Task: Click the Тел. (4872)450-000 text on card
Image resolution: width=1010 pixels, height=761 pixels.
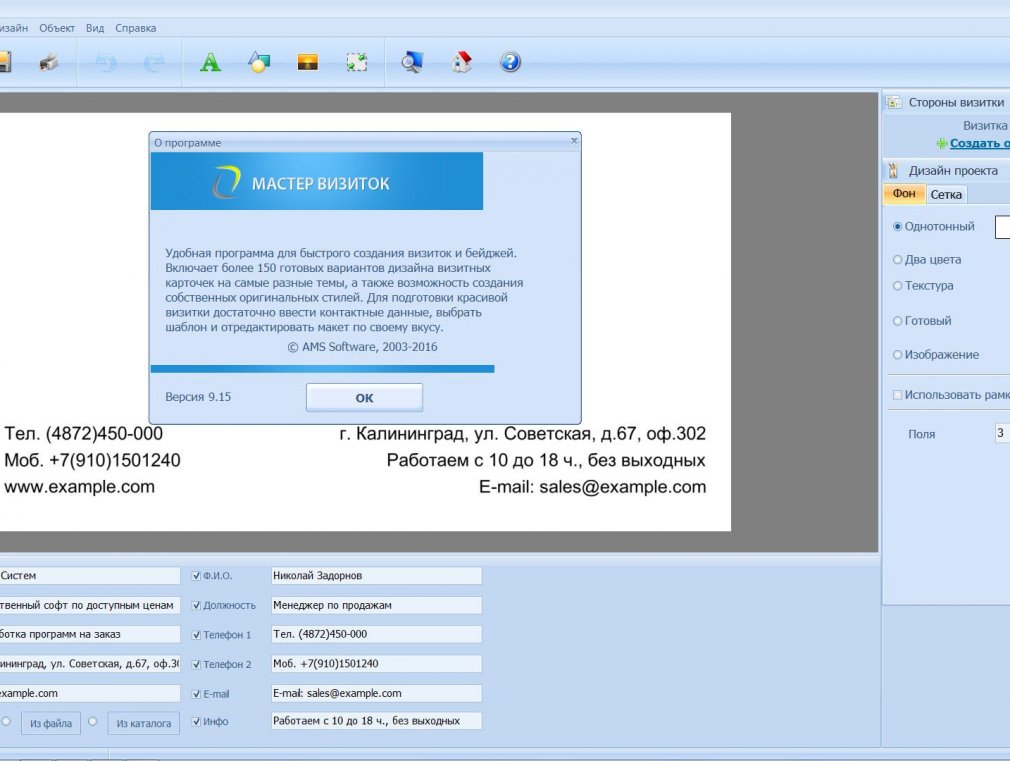Action: pyautogui.click(x=84, y=434)
